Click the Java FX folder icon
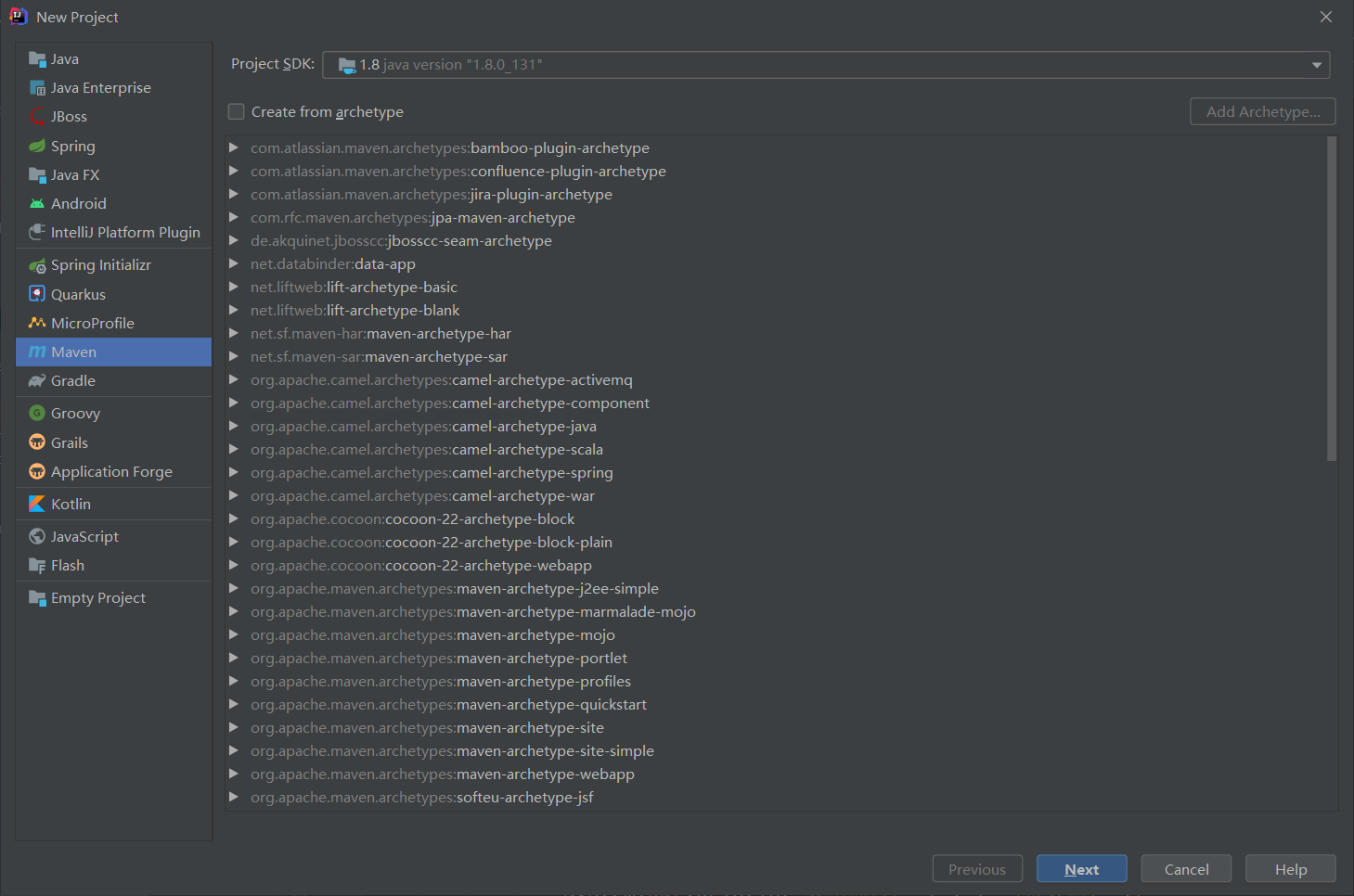 [37, 174]
